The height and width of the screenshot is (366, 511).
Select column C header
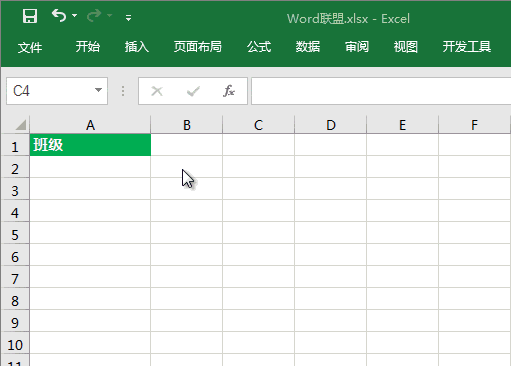point(259,125)
